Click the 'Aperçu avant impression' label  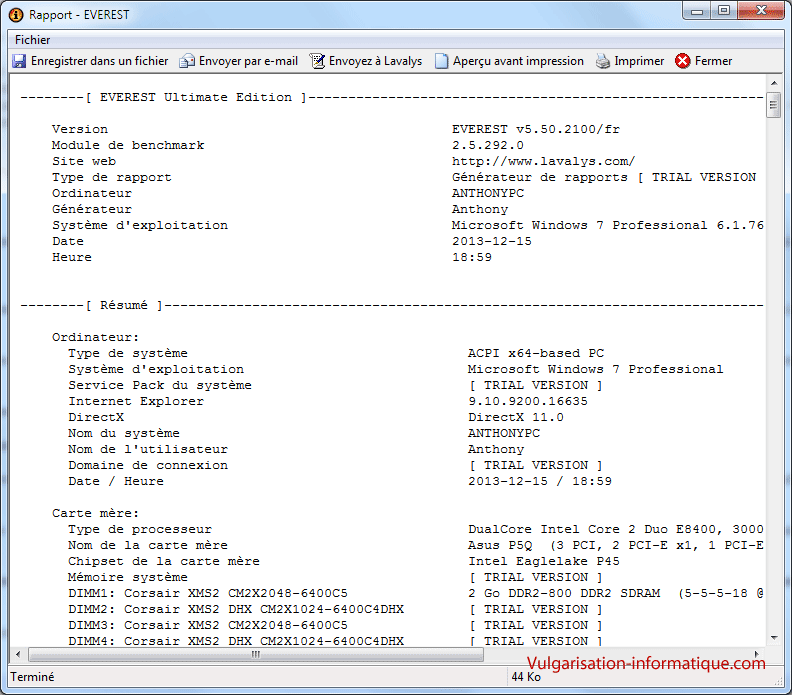pyautogui.click(x=518, y=61)
